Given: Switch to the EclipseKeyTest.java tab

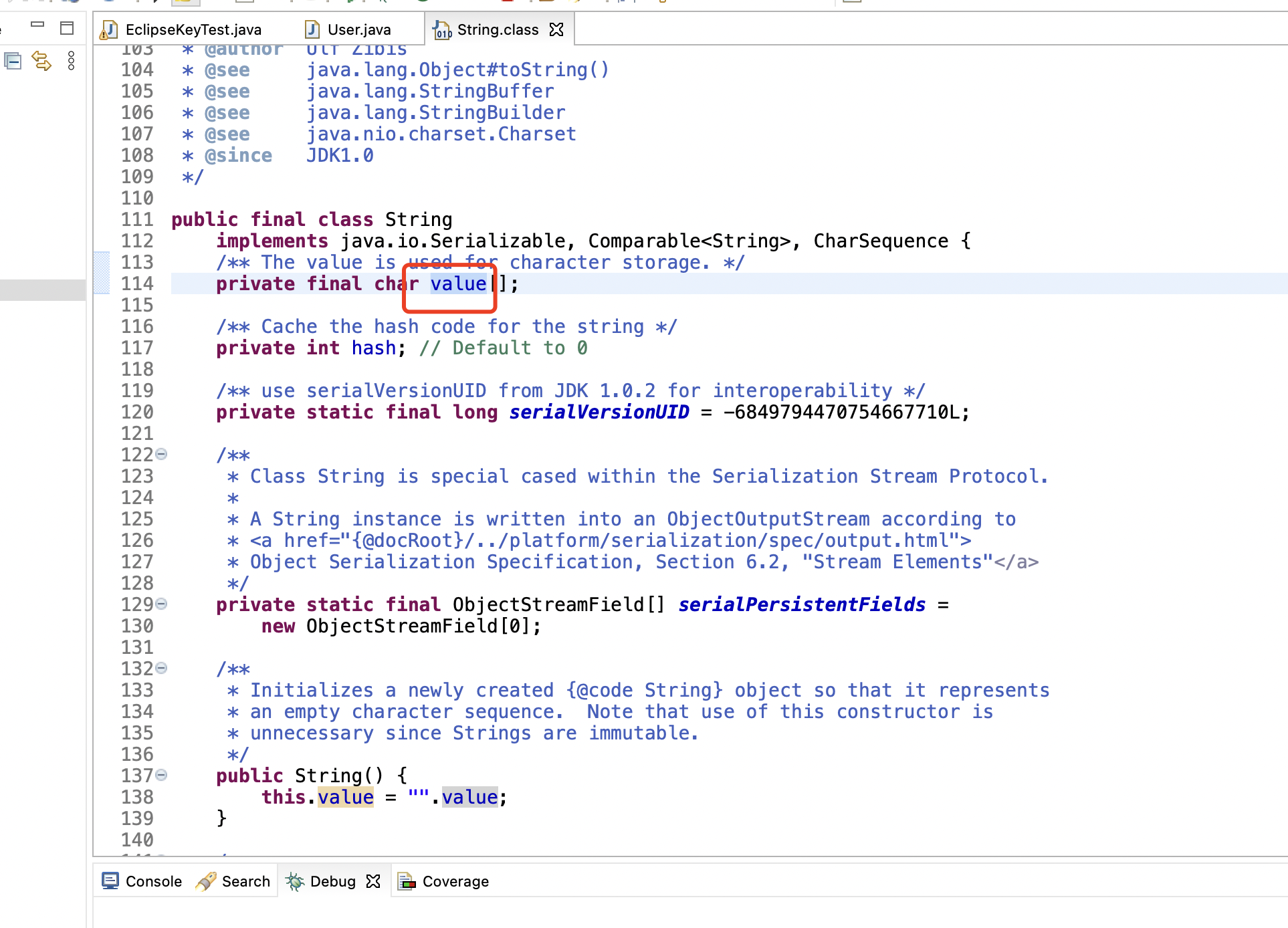Looking at the screenshot, I should coord(193,29).
